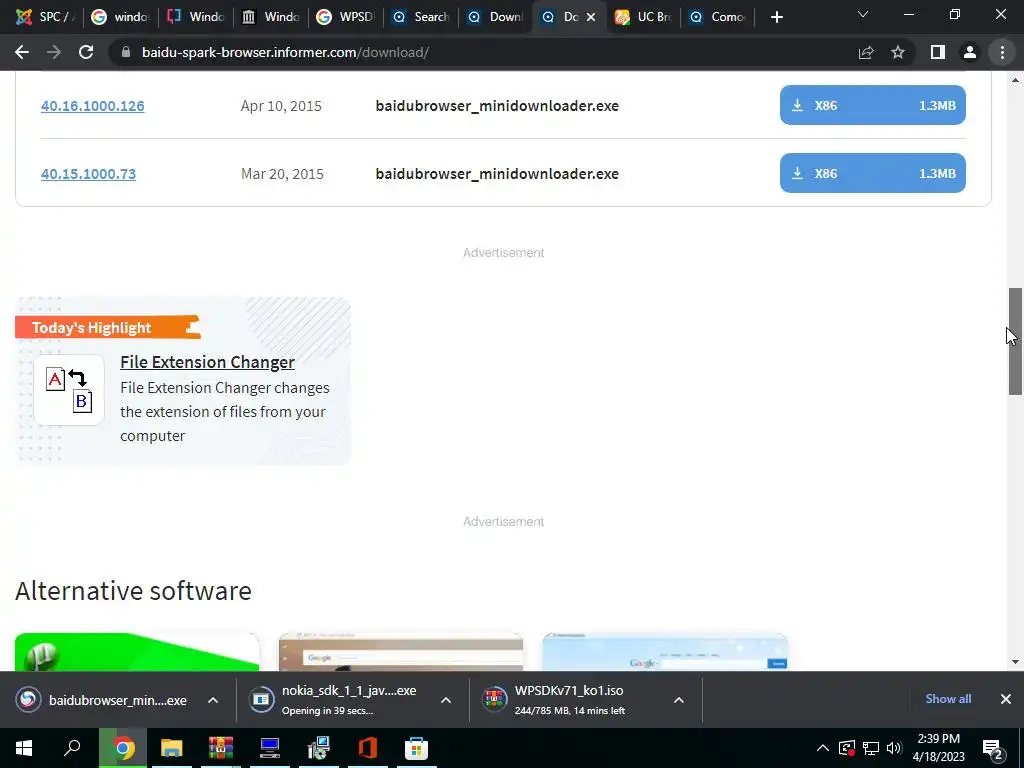Screen dimensions: 1024x768
Task: Open network status tray icon
Action: click(x=871, y=748)
